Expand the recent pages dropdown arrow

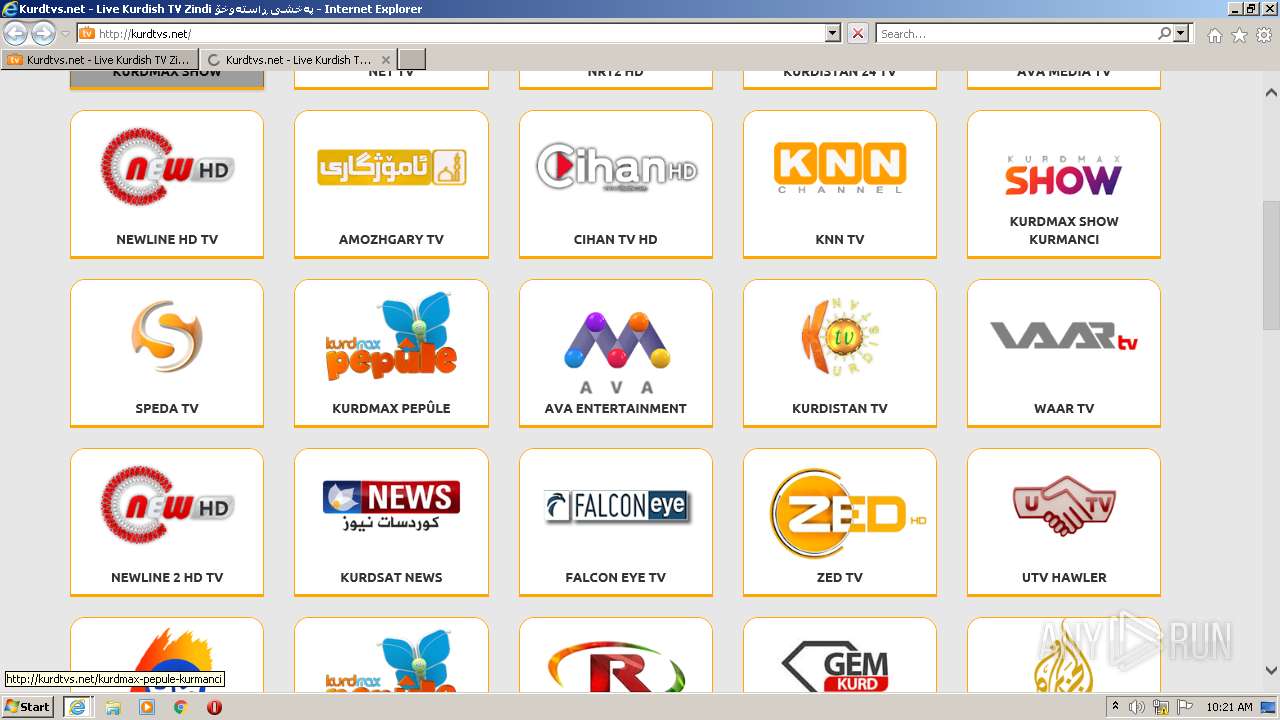(66, 34)
